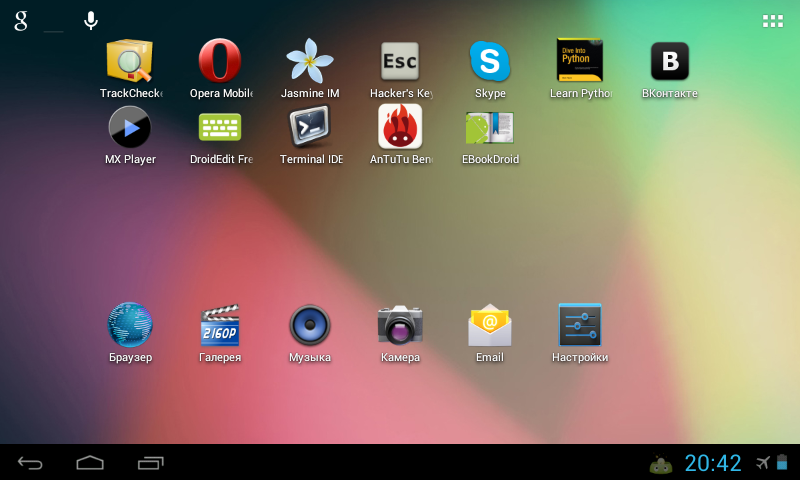The height and width of the screenshot is (480, 800).
Task: Open Браузер globe icon
Action: coord(130,325)
